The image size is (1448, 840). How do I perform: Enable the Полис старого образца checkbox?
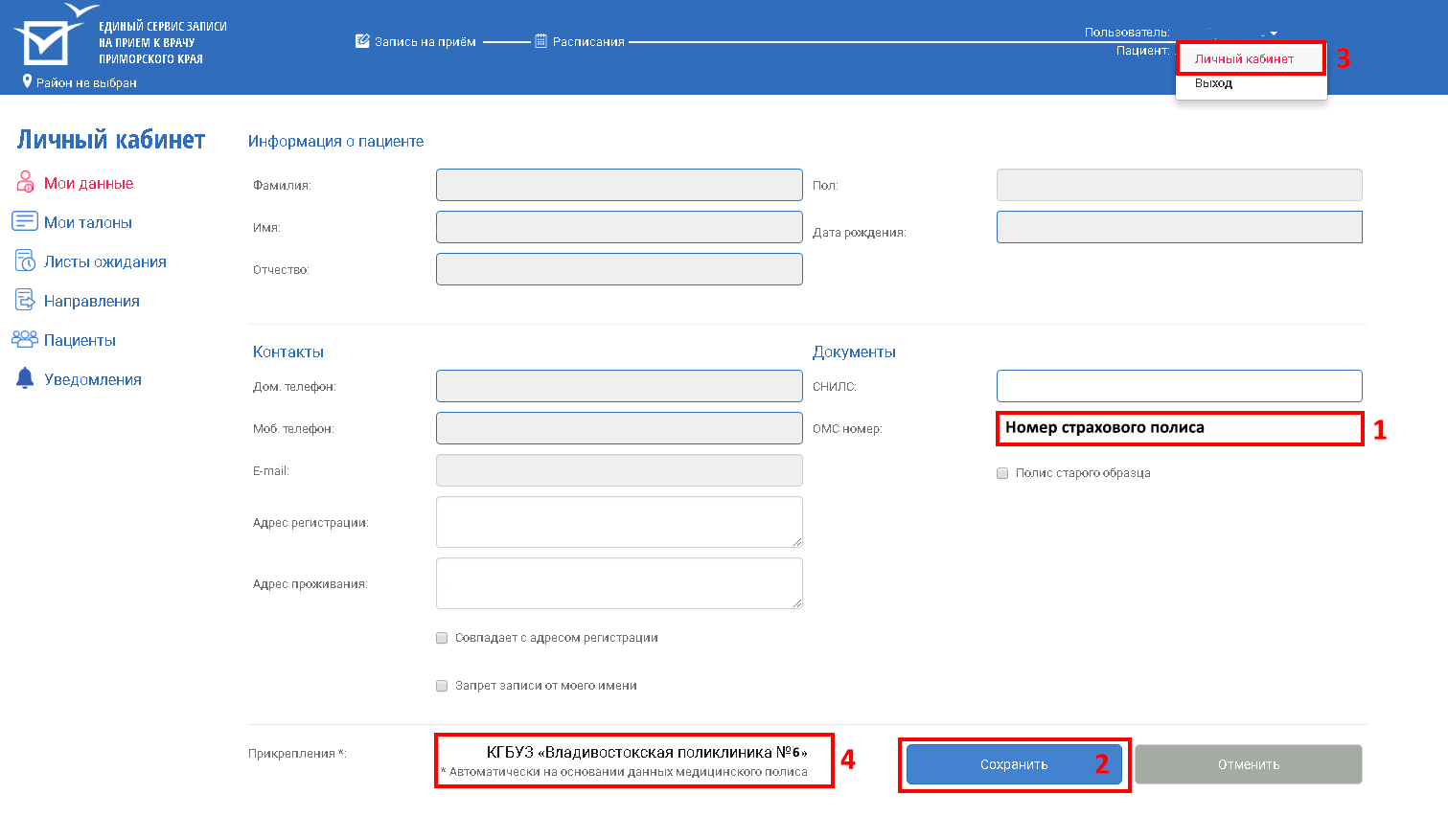[x=1002, y=473]
